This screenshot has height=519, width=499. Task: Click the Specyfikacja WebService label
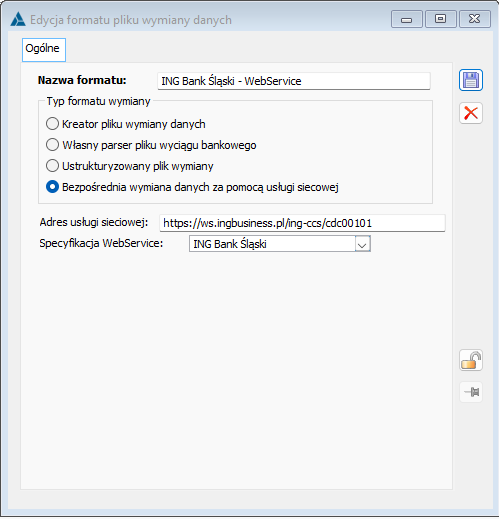101,243
